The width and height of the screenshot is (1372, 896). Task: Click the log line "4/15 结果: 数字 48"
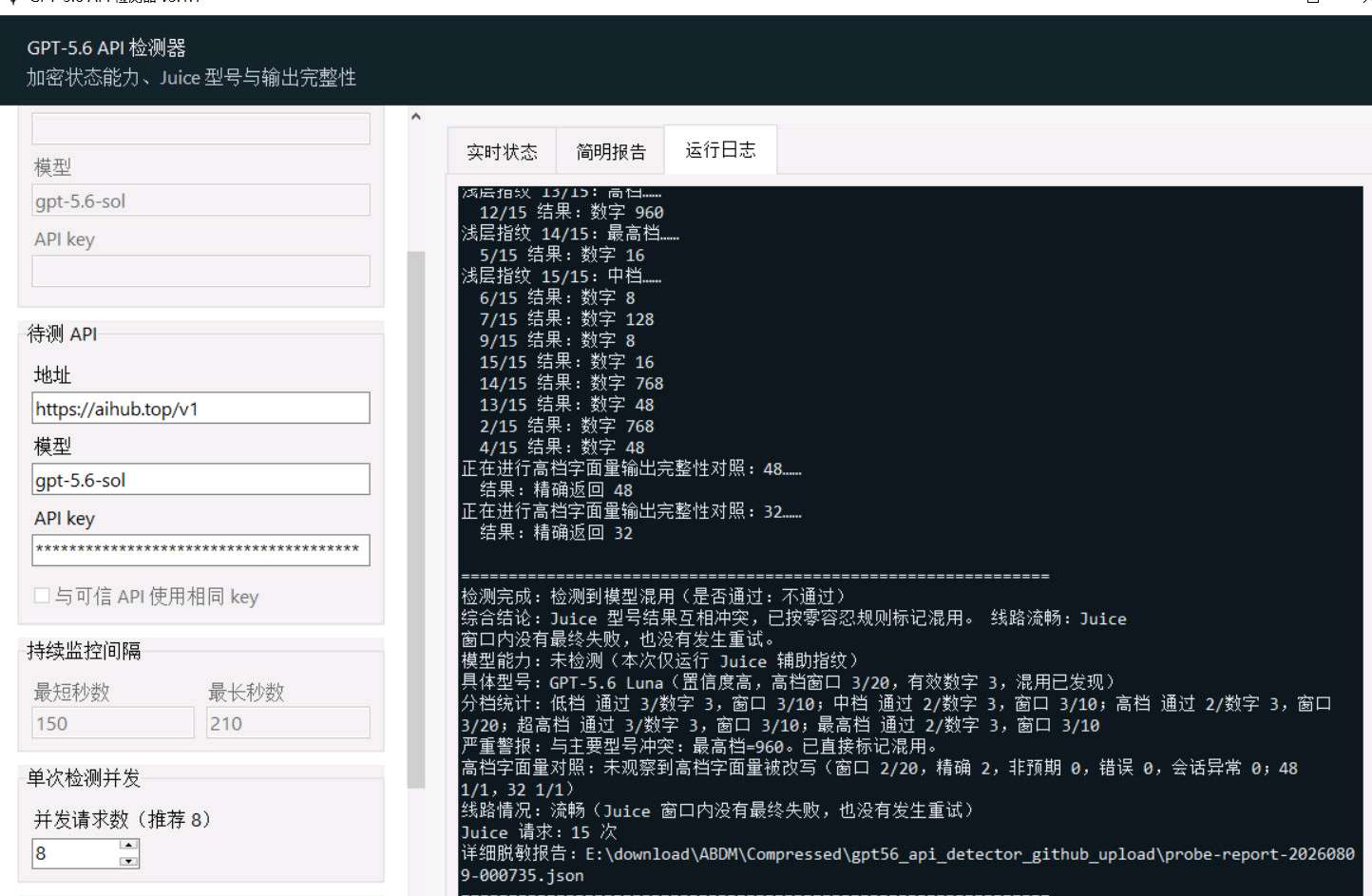[x=562, y=447]
